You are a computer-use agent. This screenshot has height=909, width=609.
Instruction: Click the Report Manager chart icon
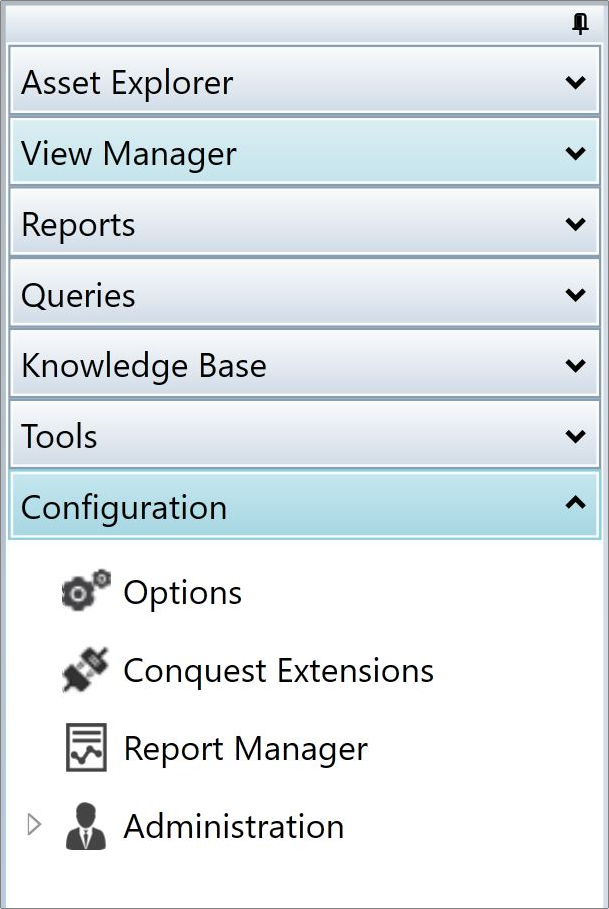[x=86, y=747]
